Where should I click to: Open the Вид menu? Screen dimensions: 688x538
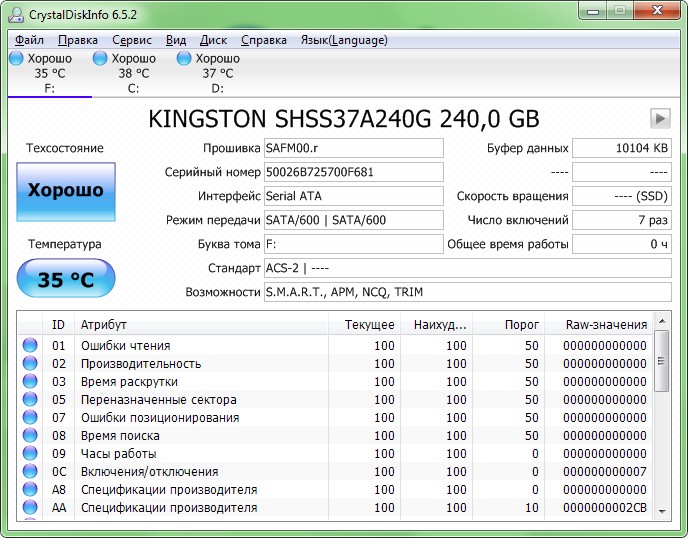[176, 40]
